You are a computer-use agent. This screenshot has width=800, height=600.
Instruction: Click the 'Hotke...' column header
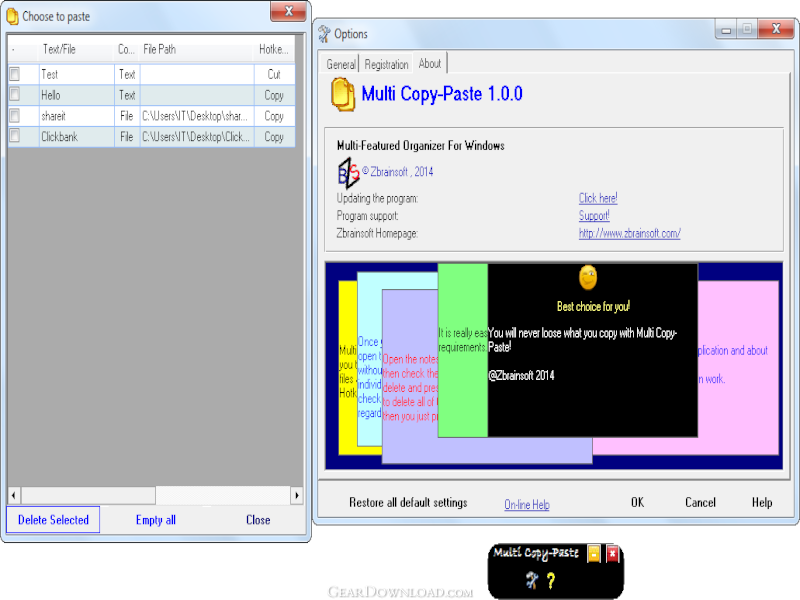click(274, 49)
